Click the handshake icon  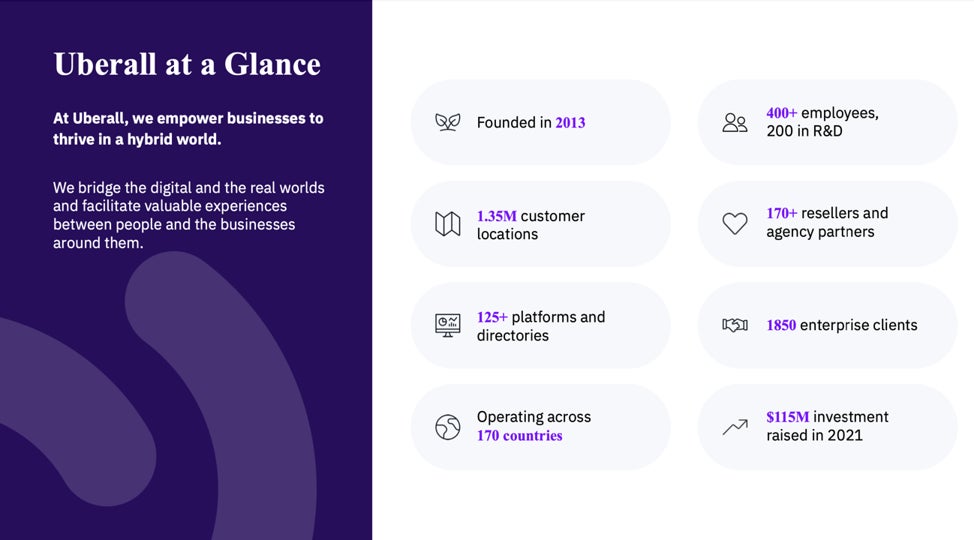735,325
